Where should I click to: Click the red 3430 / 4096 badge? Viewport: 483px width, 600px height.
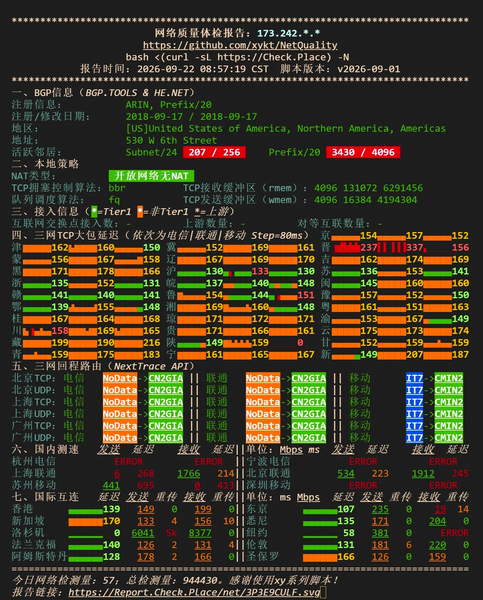[x=363, y=152]
